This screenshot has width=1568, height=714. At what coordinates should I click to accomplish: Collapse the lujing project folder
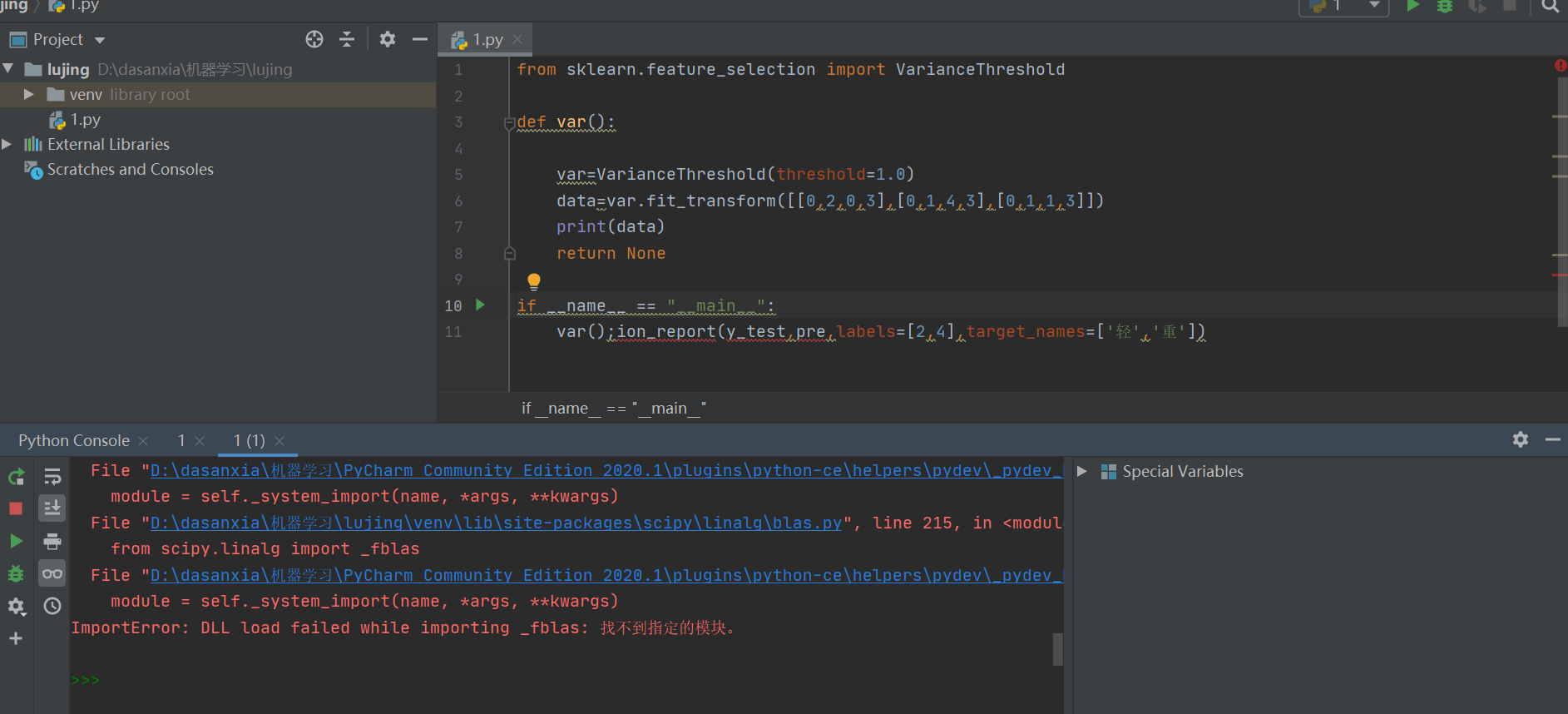(x=8, y=69)
